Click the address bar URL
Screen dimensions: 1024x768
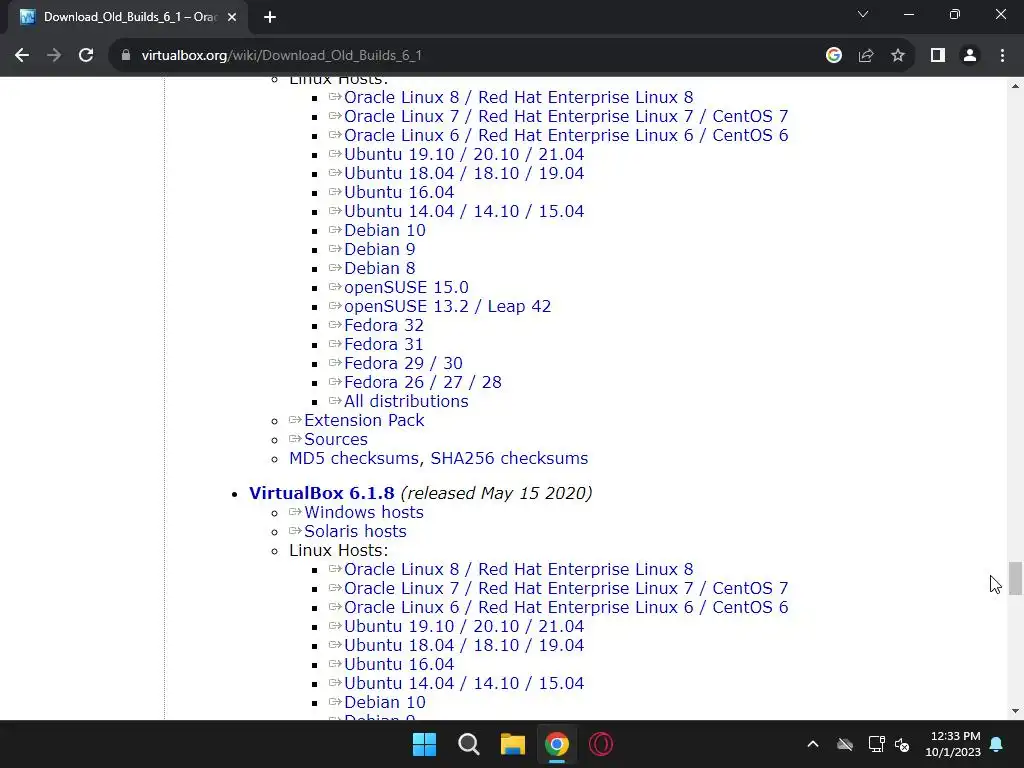click(x=281, y=56)
